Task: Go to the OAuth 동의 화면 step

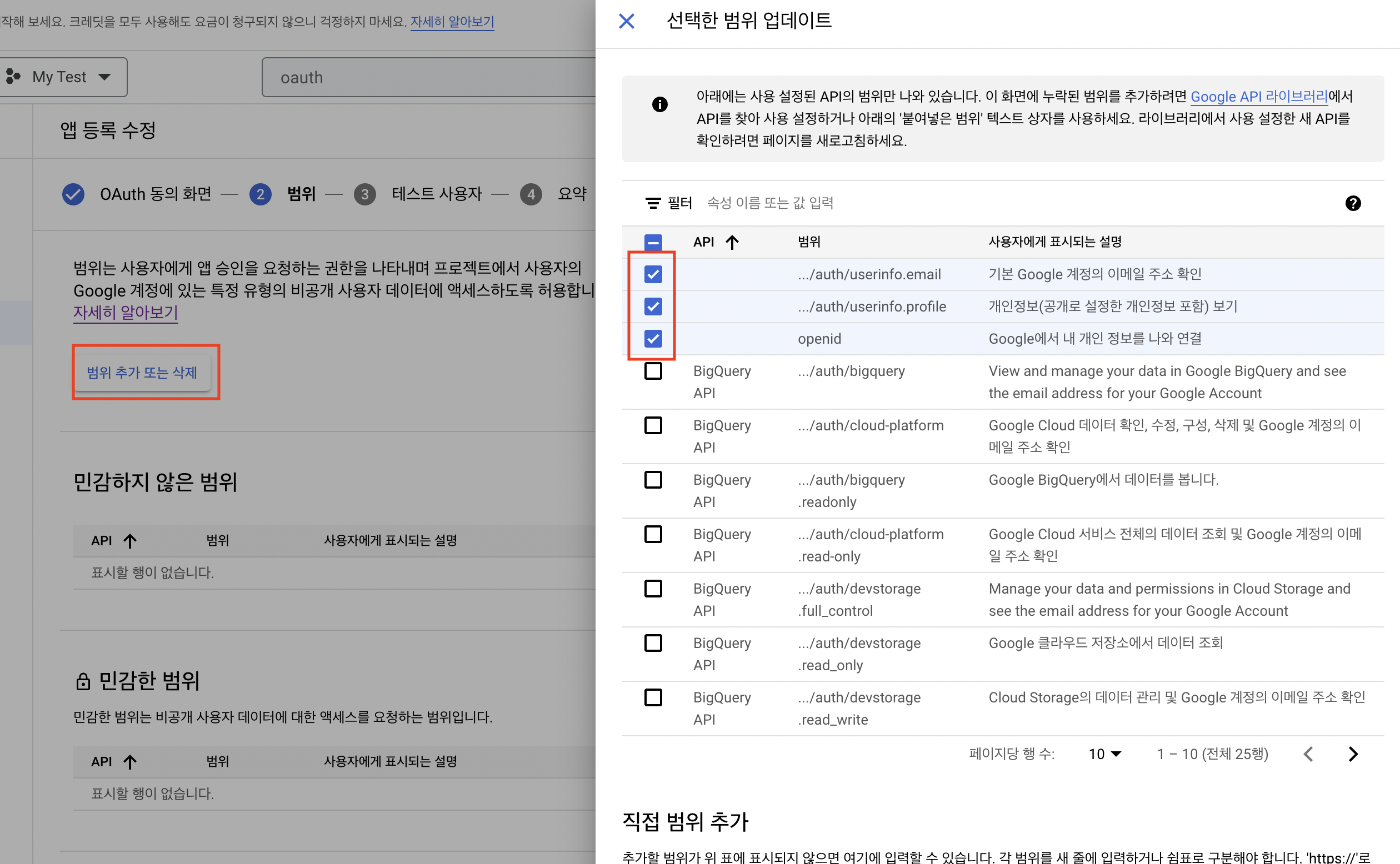Action: 154,194
